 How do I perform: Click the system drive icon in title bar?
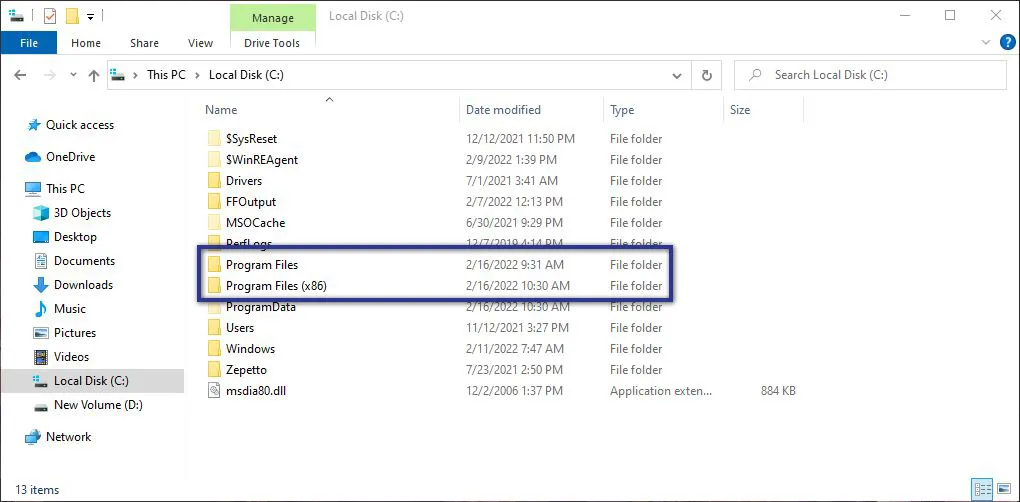pyautogui.click(x=16, y=15)
